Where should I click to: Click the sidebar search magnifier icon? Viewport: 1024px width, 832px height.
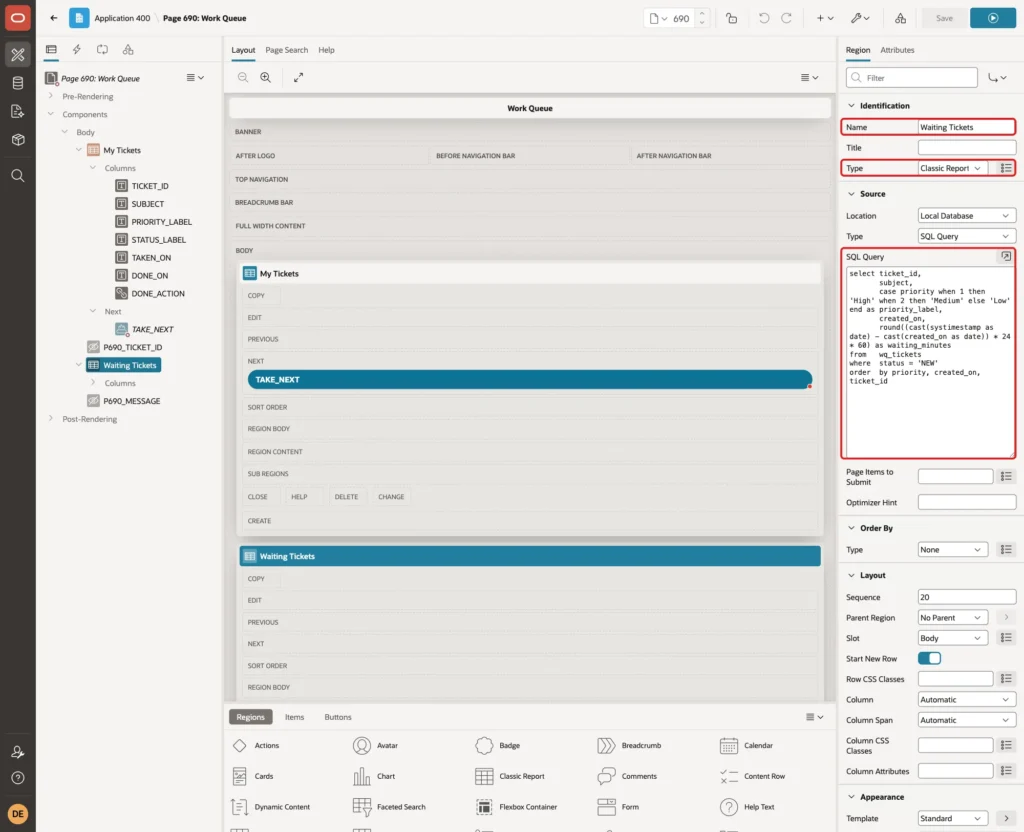tap(18, 176)
